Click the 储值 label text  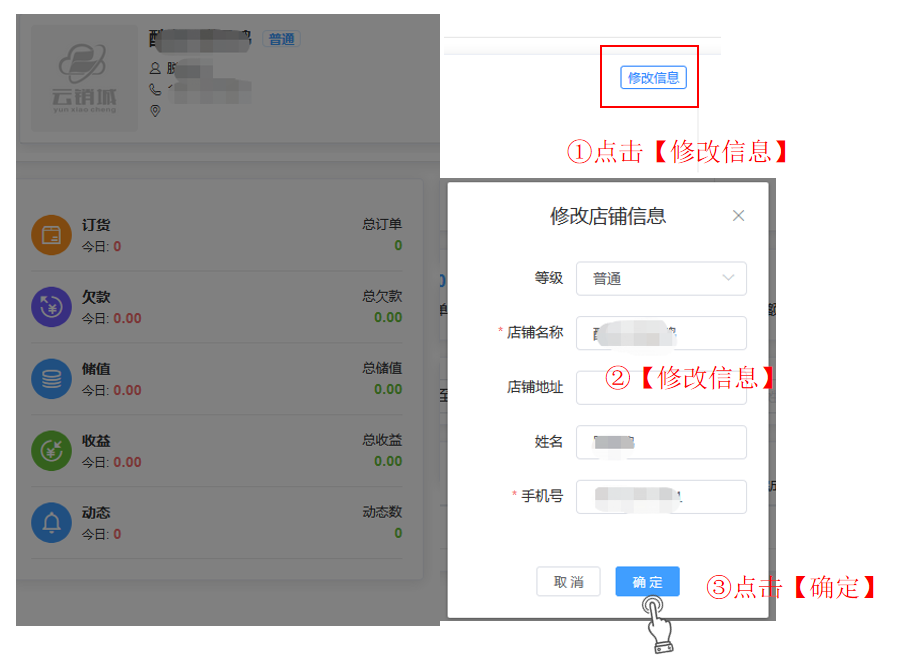96,369
